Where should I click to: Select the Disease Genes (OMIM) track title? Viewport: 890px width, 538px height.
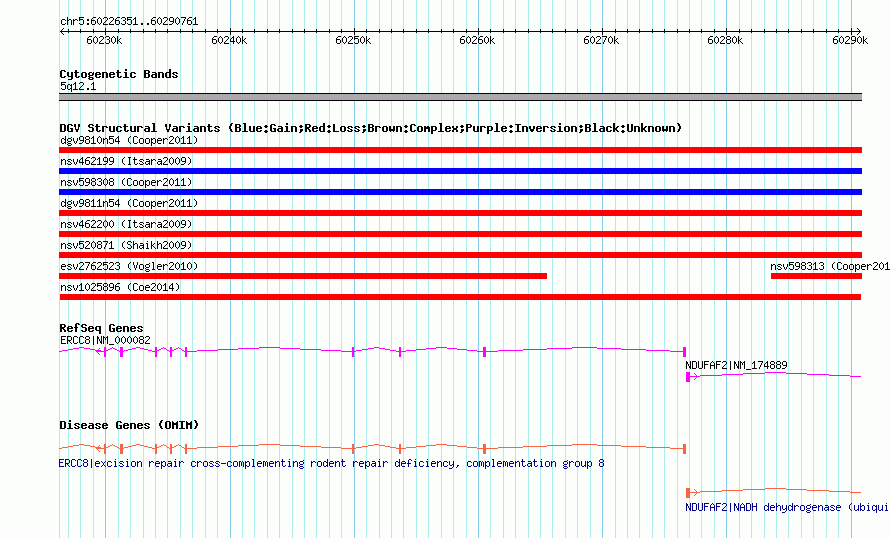[x=129, y=425]
